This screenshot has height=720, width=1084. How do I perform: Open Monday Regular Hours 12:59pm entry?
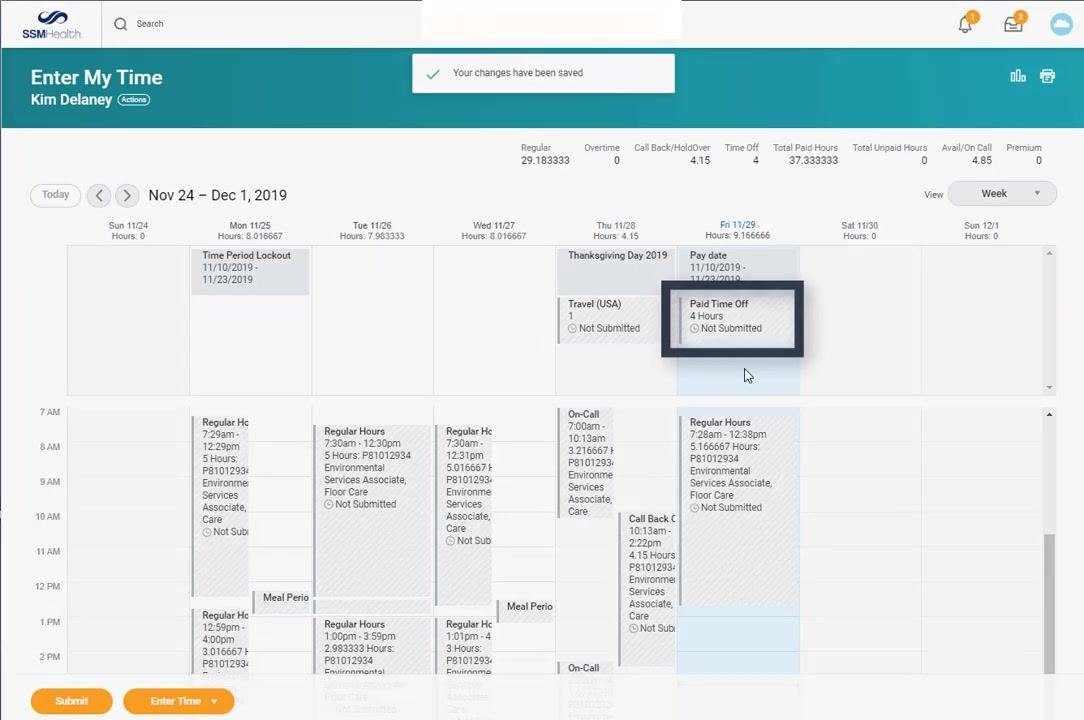click(x=220, y=640)
